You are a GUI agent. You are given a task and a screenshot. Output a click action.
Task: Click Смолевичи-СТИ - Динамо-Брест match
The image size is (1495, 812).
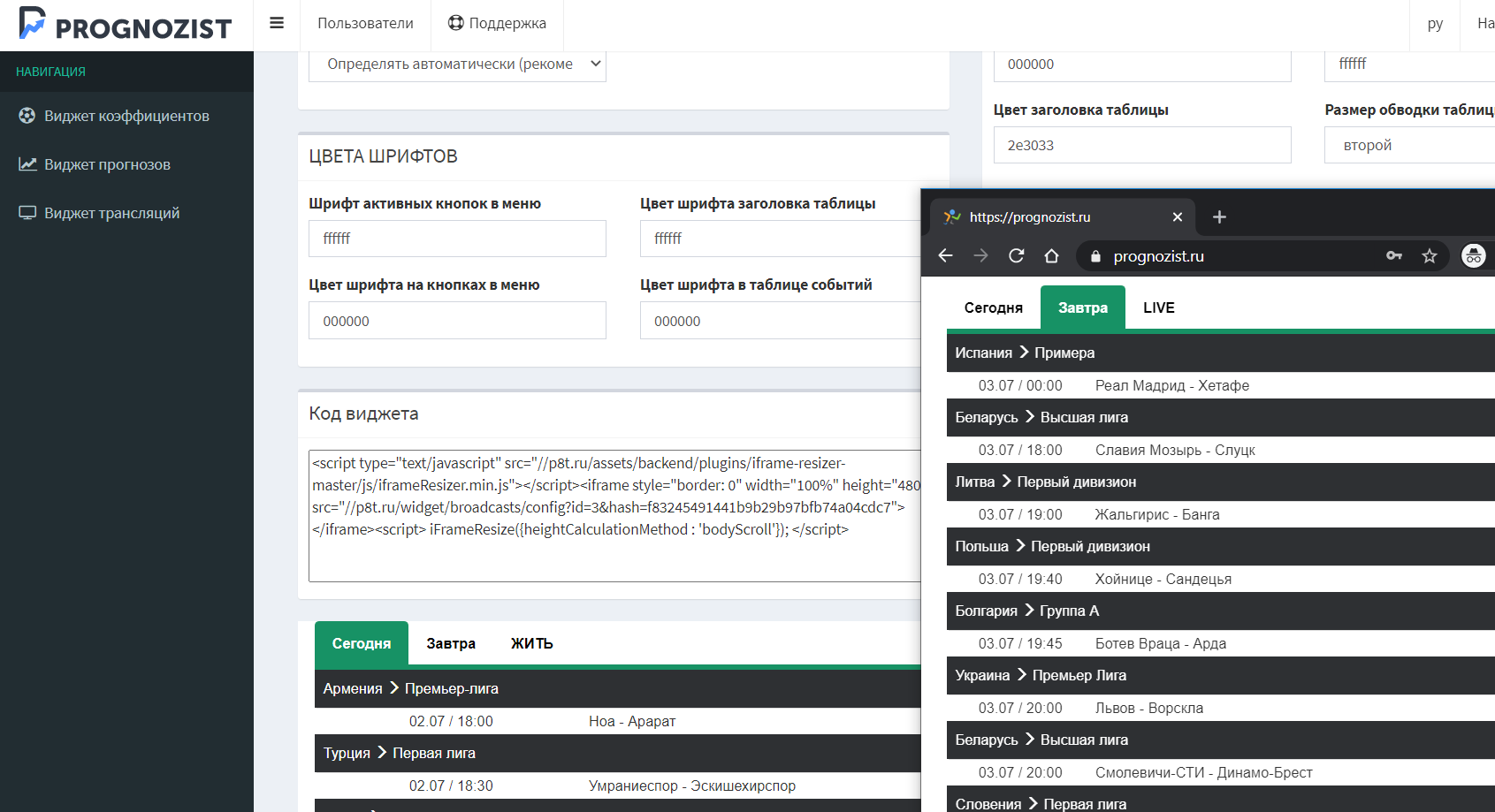click(1204, 772)
